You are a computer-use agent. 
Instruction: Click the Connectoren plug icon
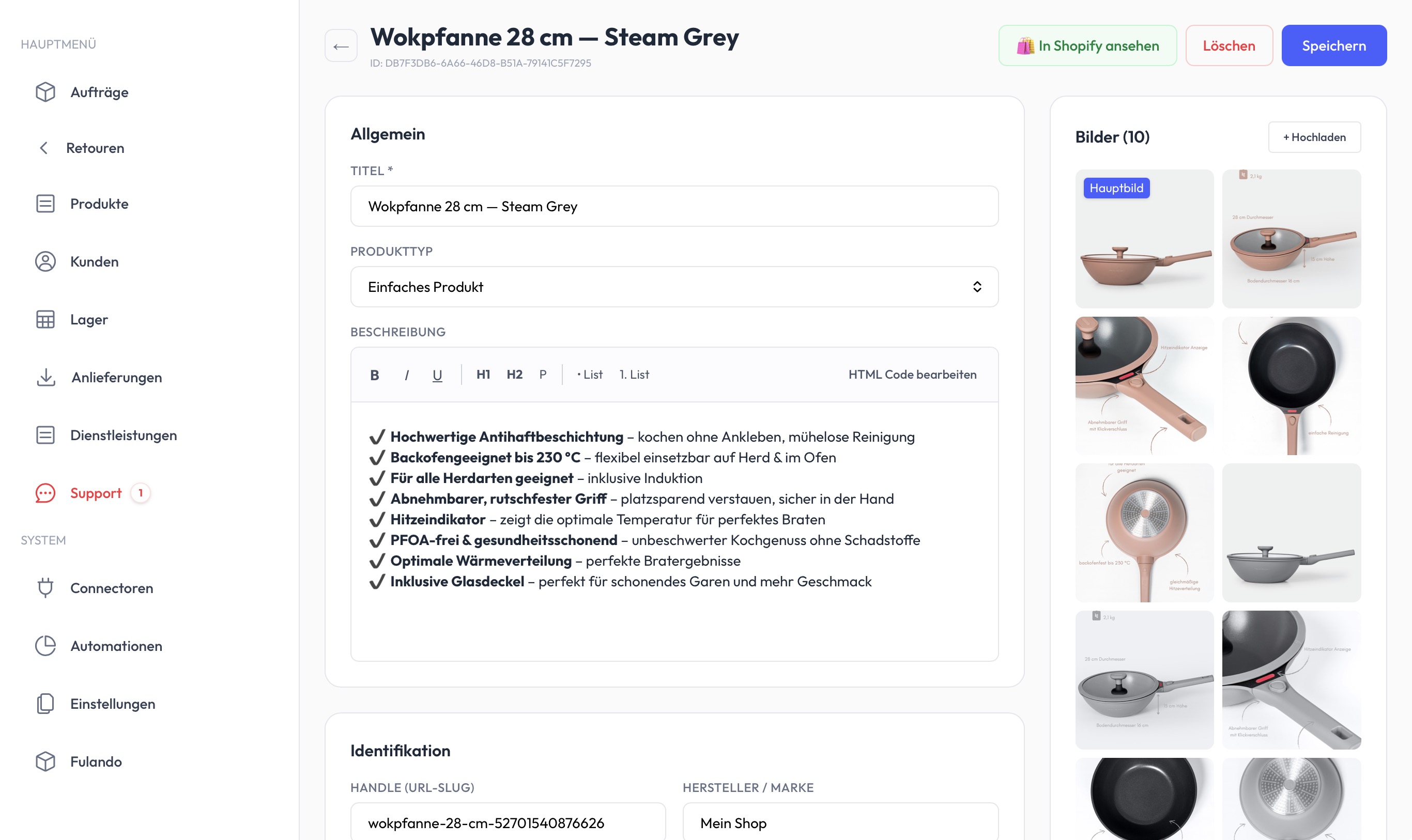tap(45, 588)
